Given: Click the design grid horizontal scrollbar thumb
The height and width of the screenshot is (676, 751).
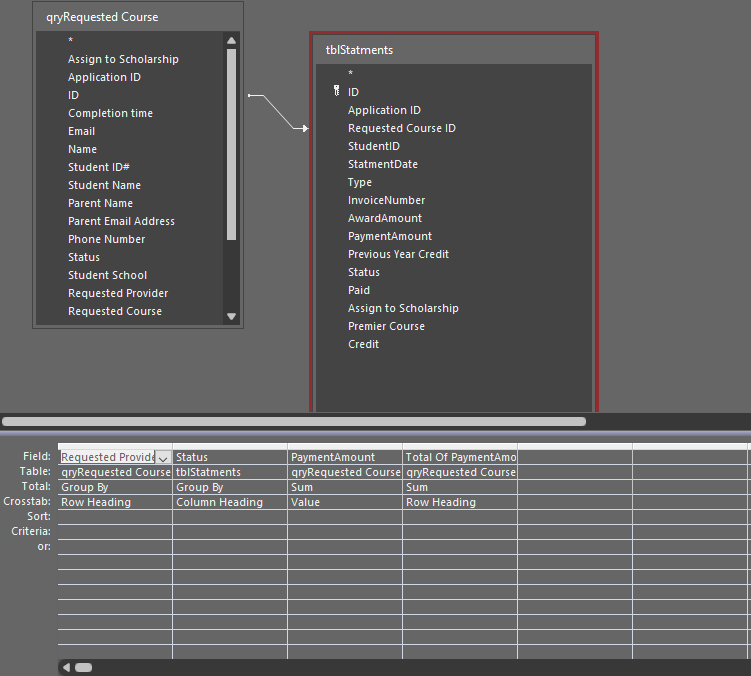Looking at the screenshot, I should (x=83, y=667).
